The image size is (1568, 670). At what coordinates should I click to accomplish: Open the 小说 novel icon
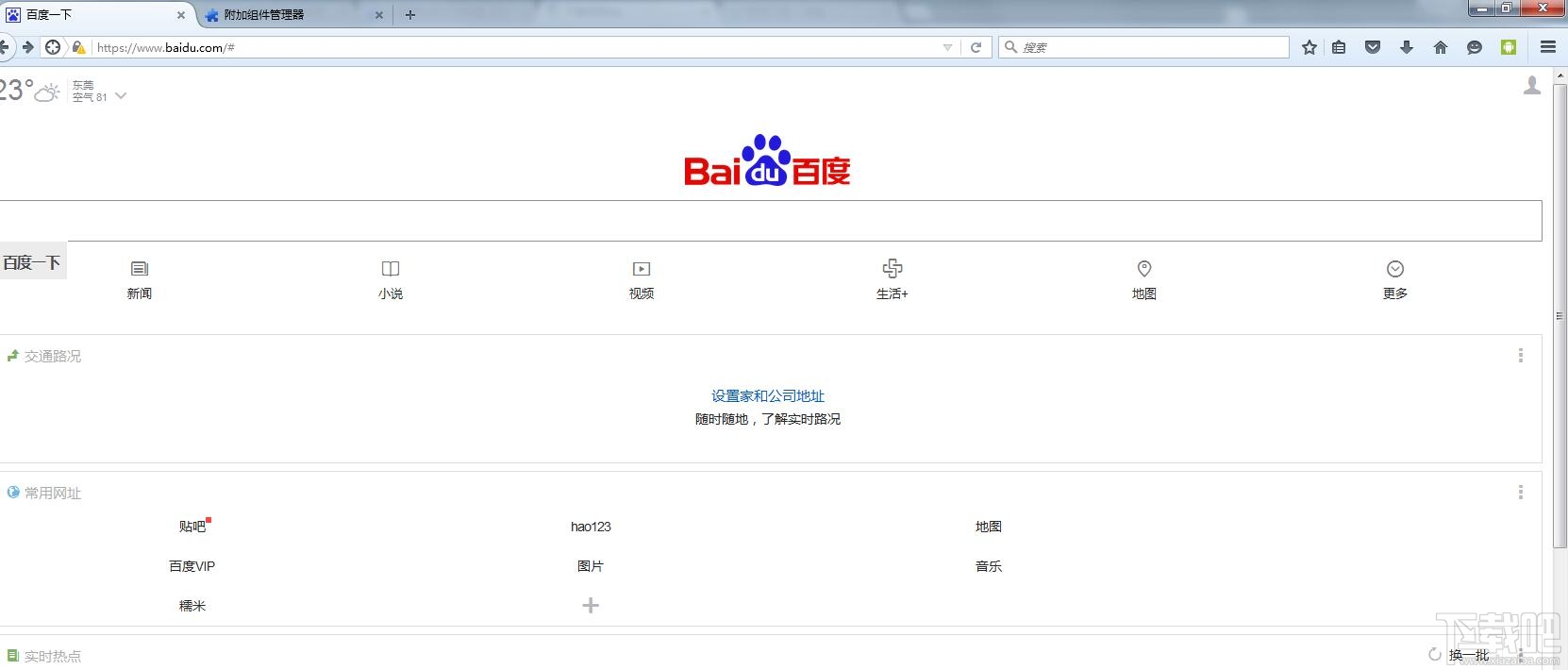[391, 269]
